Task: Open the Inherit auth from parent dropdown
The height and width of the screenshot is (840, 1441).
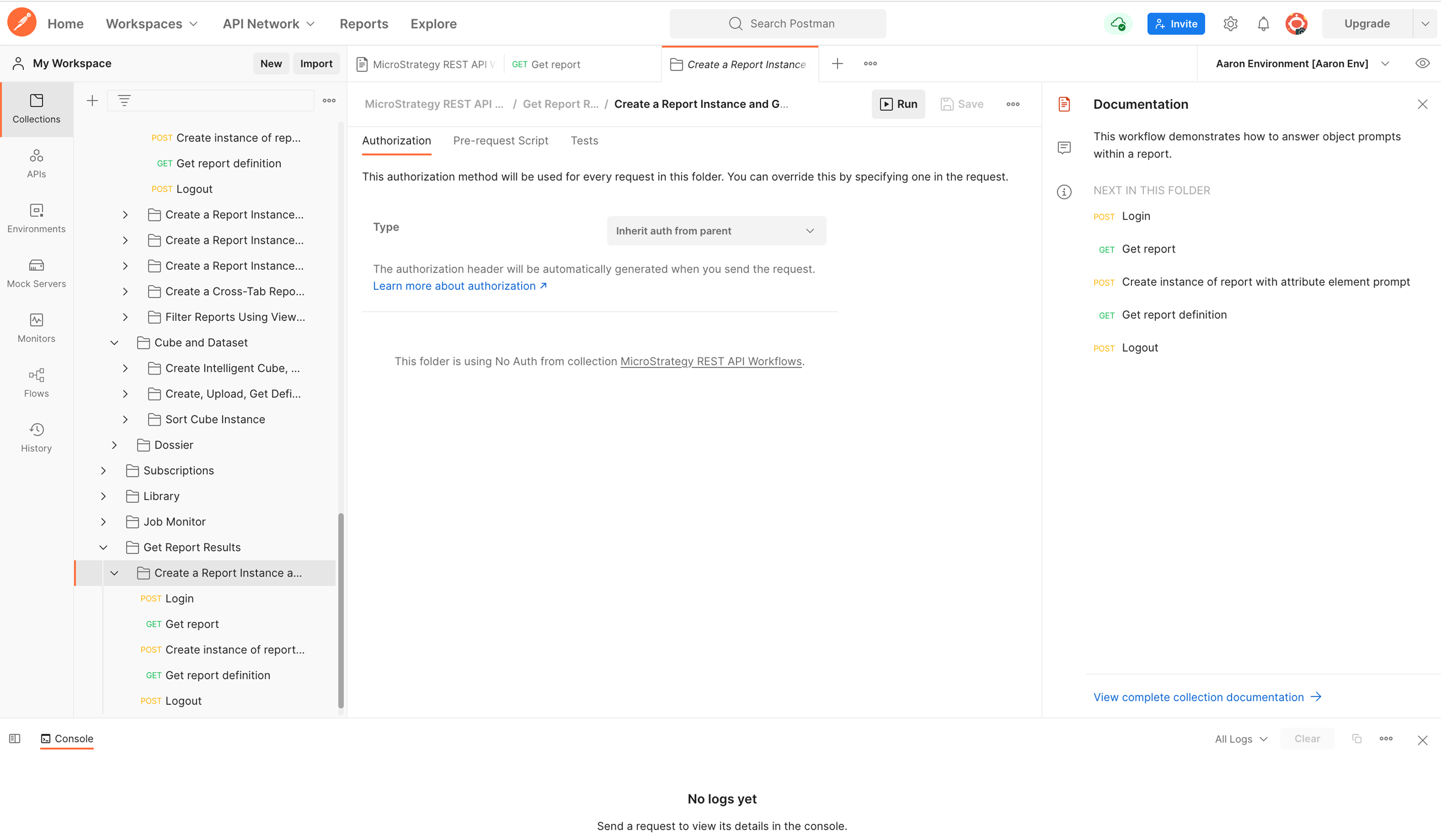Action: pyautogui.click(x=716, y=230)
